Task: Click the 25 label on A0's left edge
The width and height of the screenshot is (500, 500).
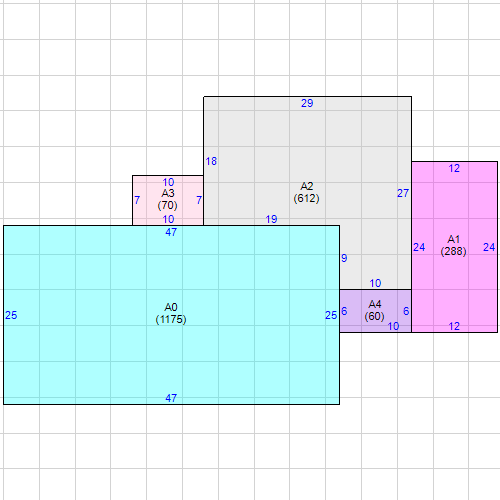Action: [x=11, y=315]
